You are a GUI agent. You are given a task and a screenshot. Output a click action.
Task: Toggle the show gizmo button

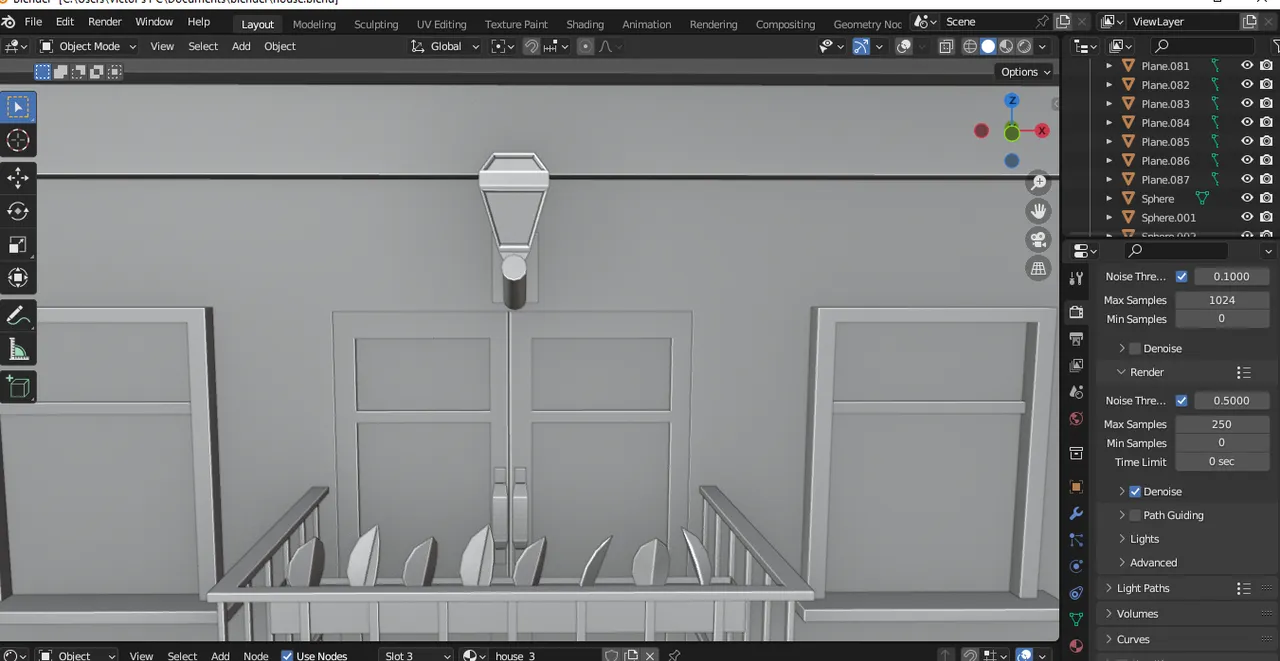coord(861,46)
